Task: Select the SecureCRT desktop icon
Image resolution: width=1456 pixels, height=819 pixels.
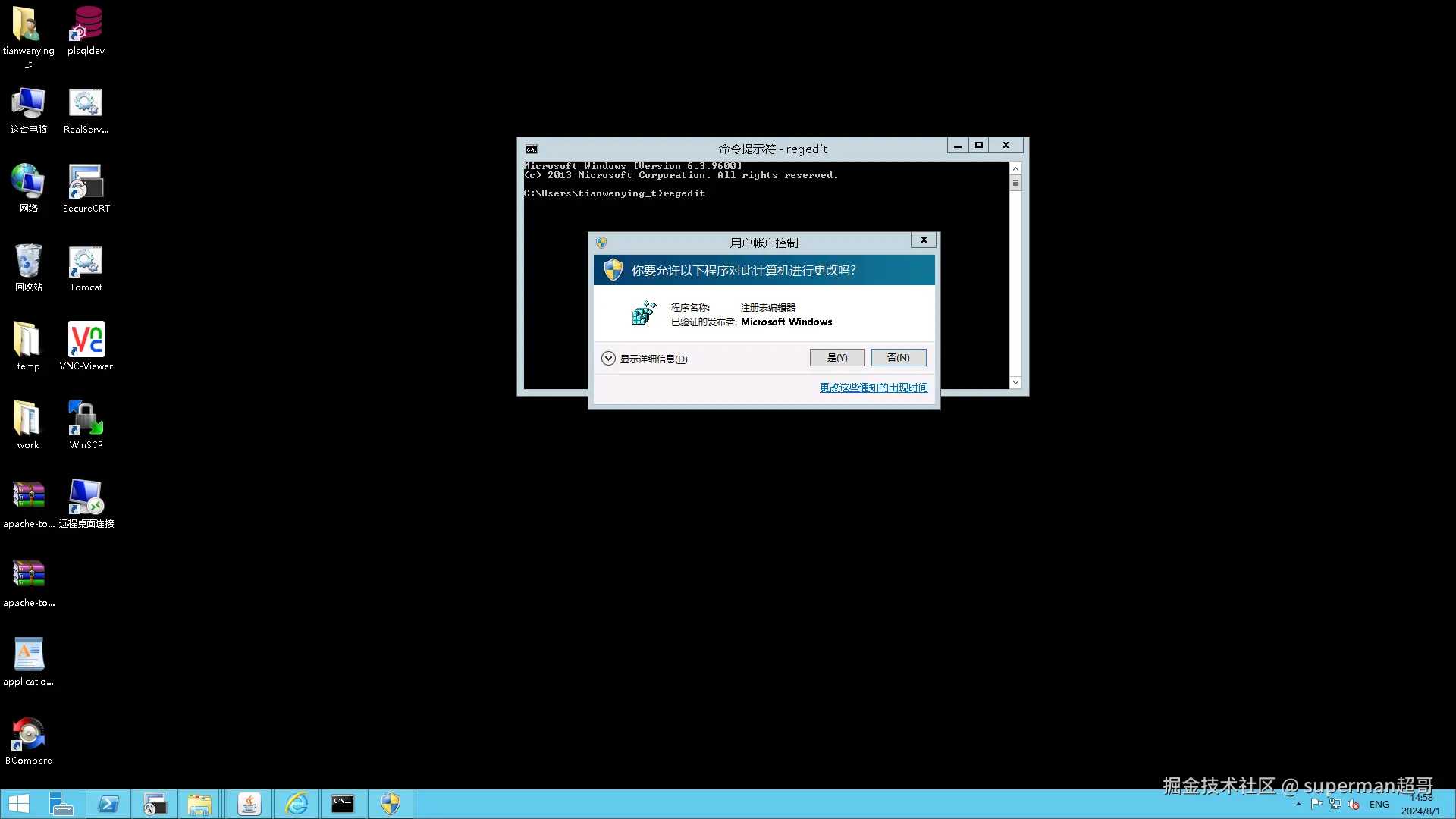Action: point(86,188)
